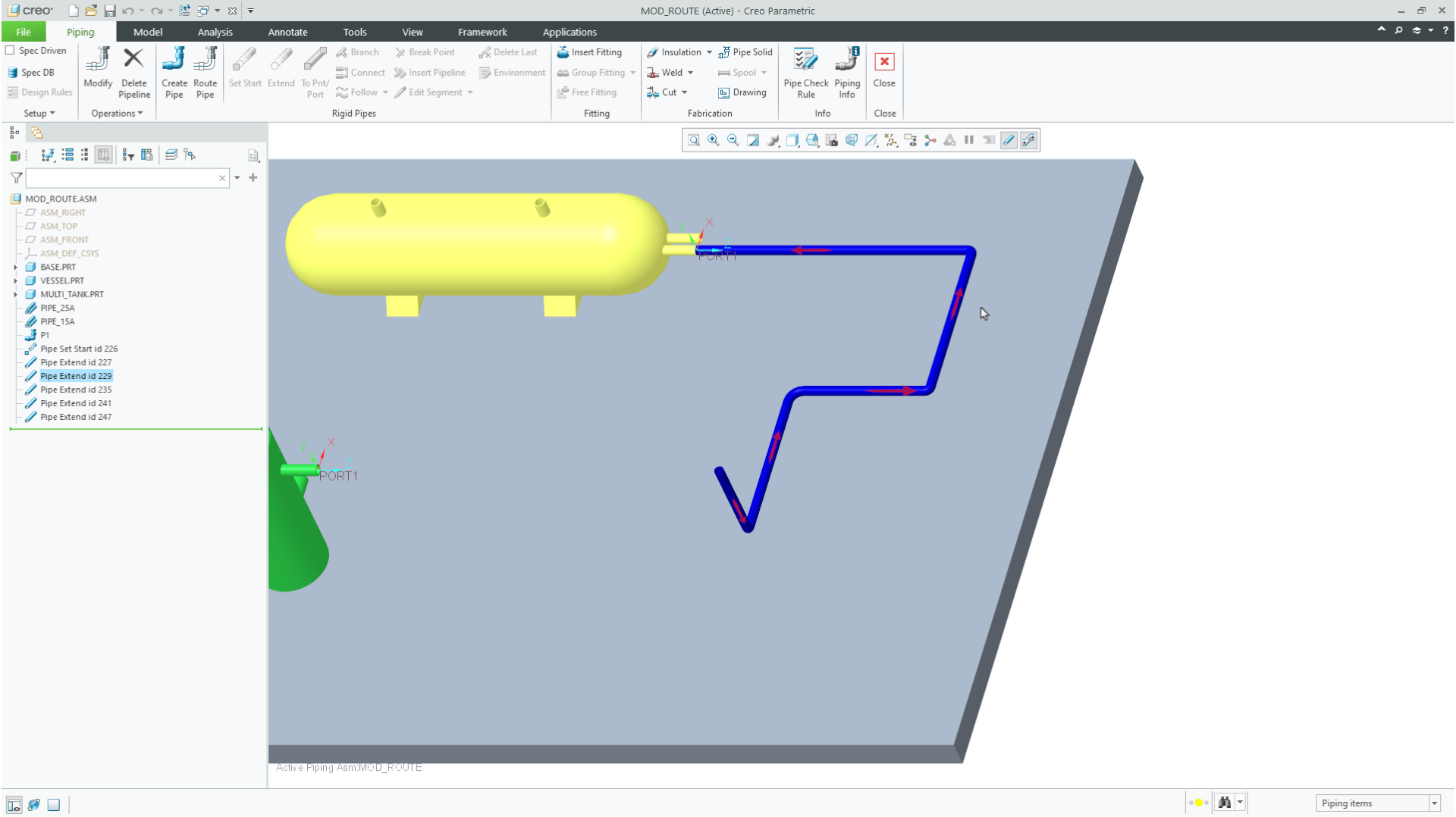This screenshot has width=1456, height=817.
Task: Click the Zoom In magnifier icon
Action: tap(713, 140)
